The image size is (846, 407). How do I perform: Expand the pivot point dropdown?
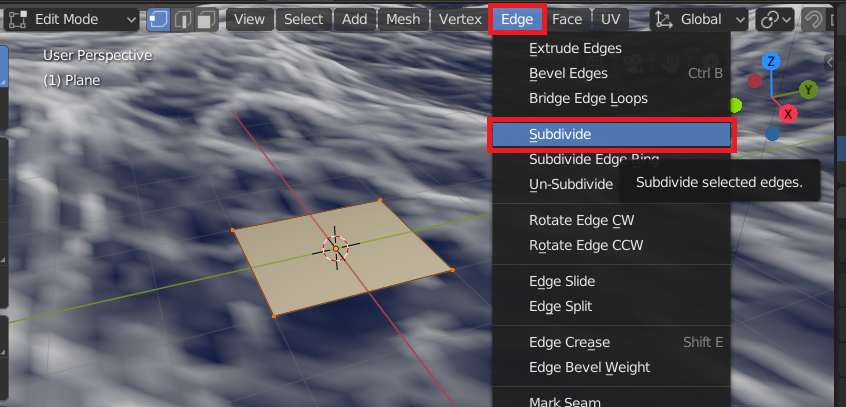coord(775,19)
